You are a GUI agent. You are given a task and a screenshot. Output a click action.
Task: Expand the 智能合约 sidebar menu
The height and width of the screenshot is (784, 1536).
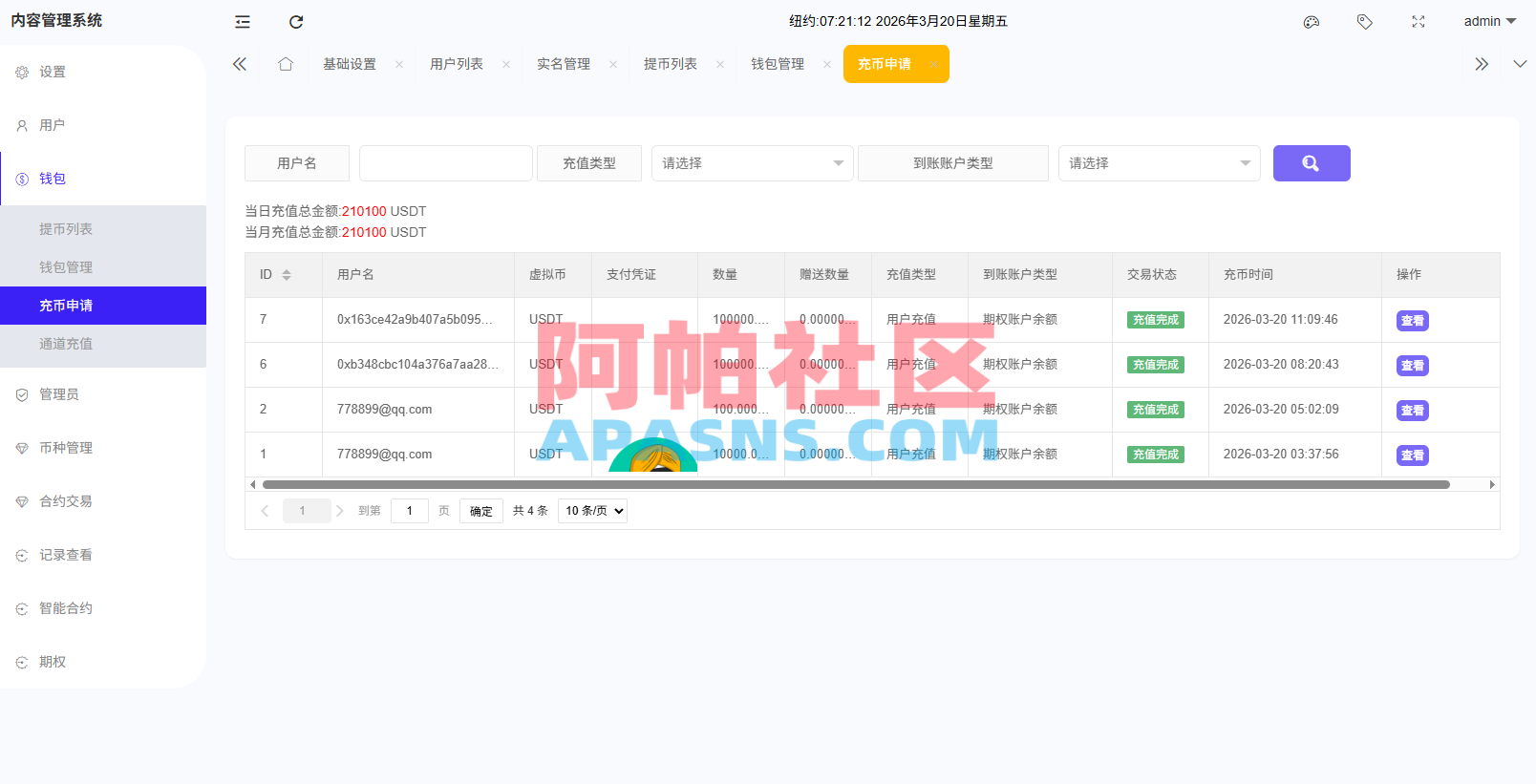103,608
